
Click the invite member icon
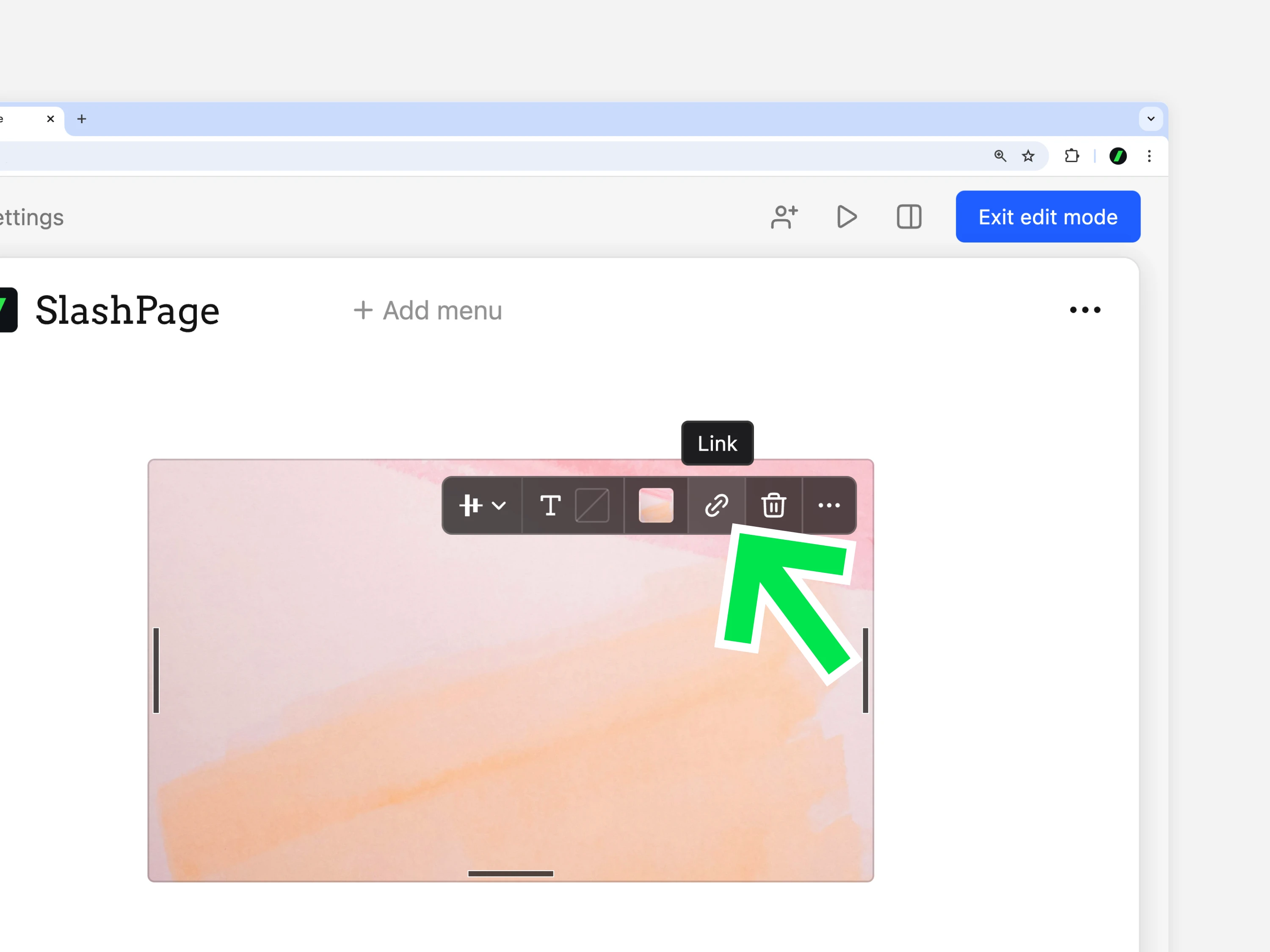pyautogui.click(x=784, y=217)
